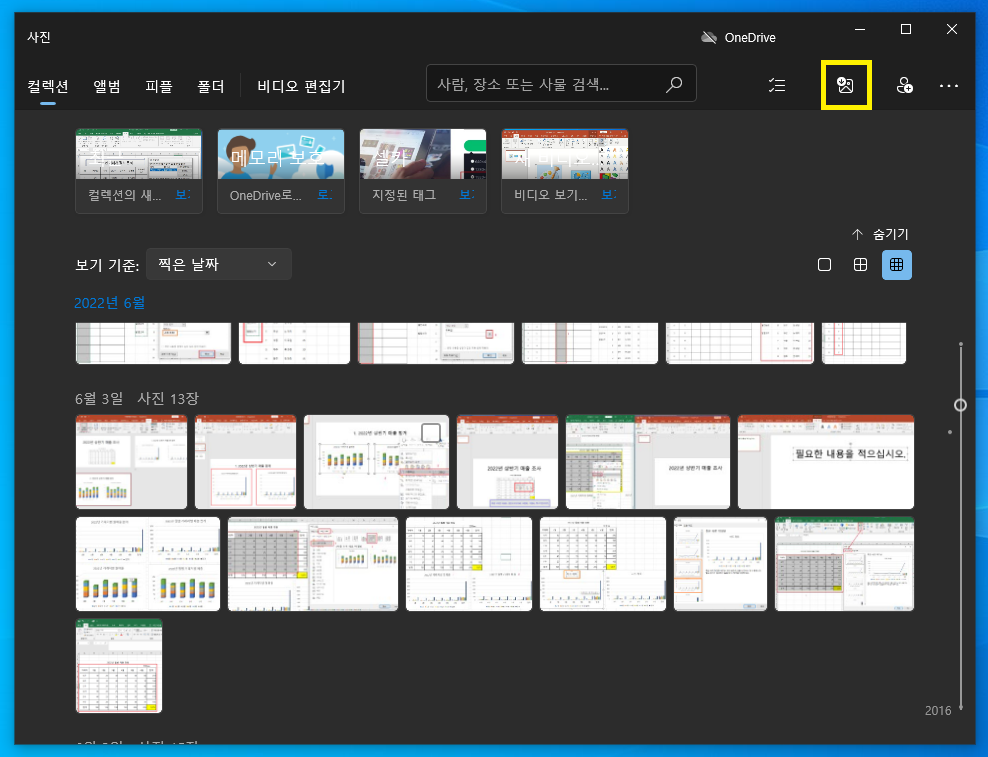The height and width of the screenshot is (757, 988).
Task: Click 보기 link on 비디오 보기 card
Action: (x=609, y=195)
